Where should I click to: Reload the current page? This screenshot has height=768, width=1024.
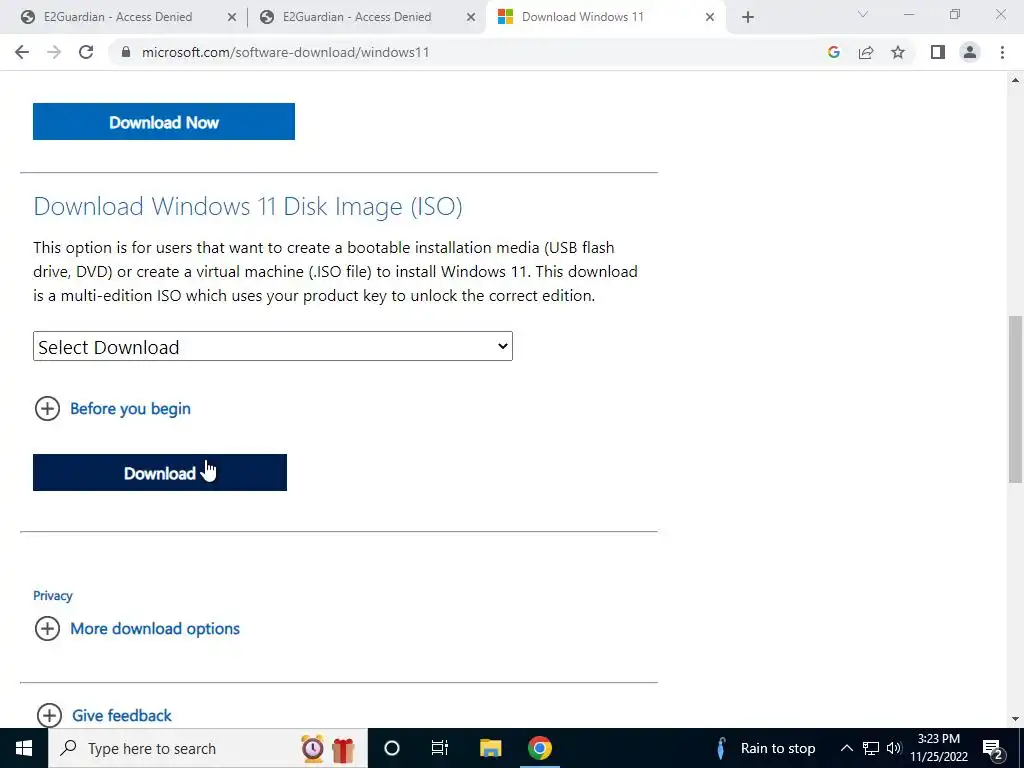pyautogui.click(x=86, y=52)
